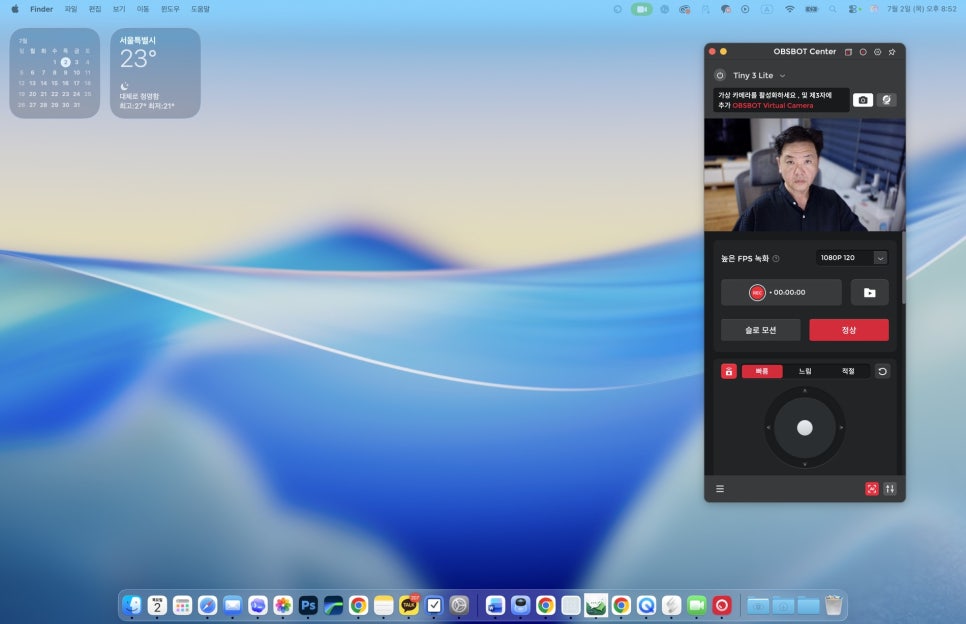
Task: Open the hamburger menu in OBSBOT footer
Action: 720,489
